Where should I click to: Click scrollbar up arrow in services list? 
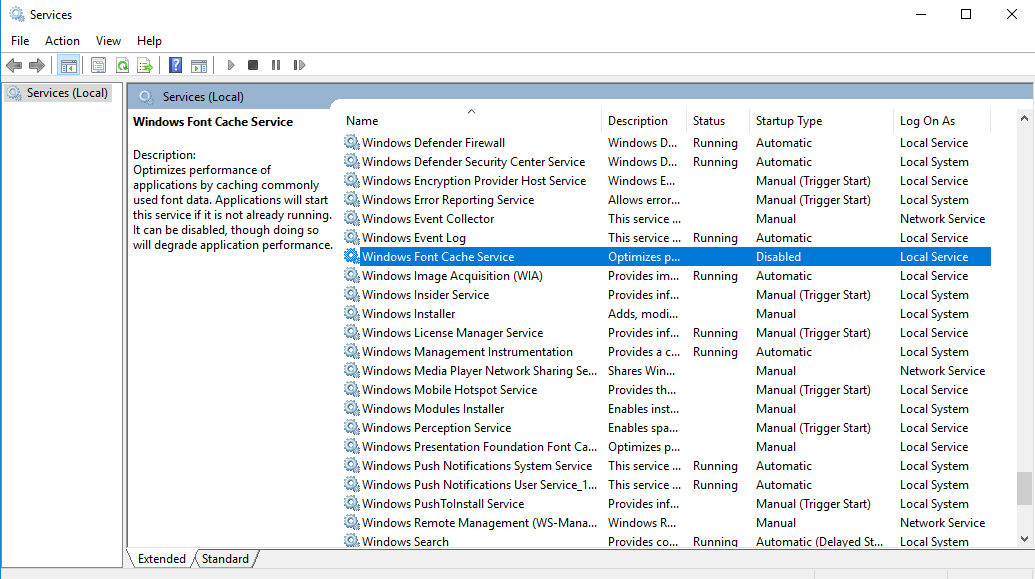click(1024, 119)
